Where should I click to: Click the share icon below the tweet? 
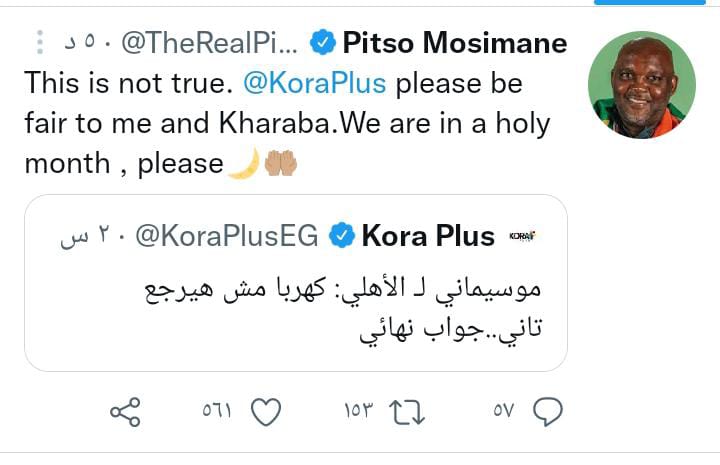click(x=124, y=411)
